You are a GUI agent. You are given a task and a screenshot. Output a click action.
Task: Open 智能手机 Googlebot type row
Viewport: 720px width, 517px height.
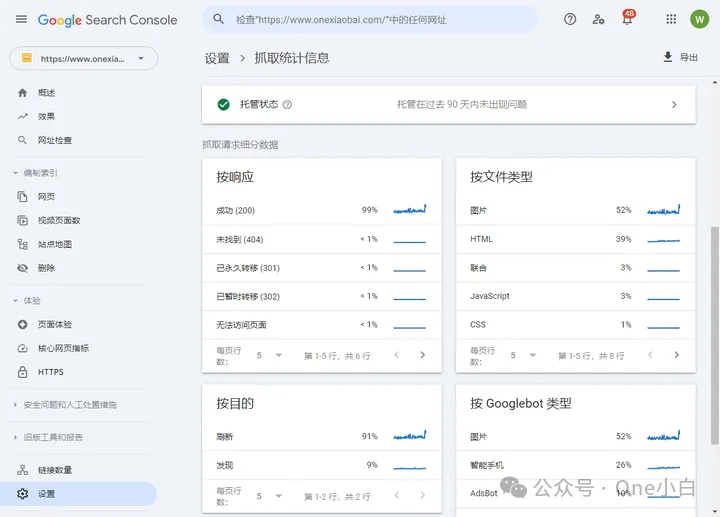pyautogui.click(x=575, y=465)
